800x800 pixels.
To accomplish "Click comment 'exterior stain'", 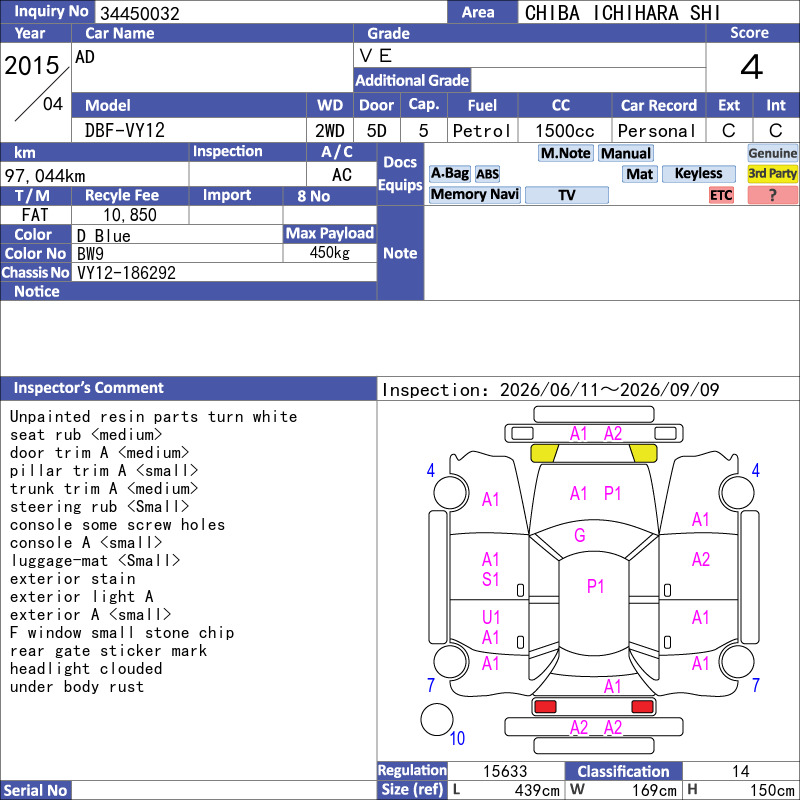I will (72, 579).
